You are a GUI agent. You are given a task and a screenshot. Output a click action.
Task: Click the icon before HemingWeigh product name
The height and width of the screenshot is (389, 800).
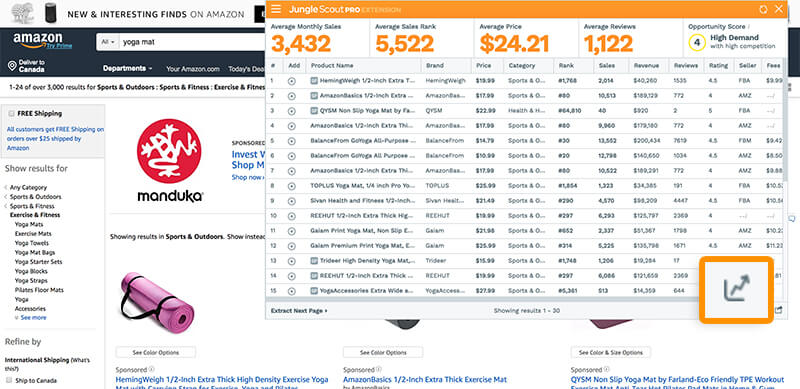pos(314,81)
